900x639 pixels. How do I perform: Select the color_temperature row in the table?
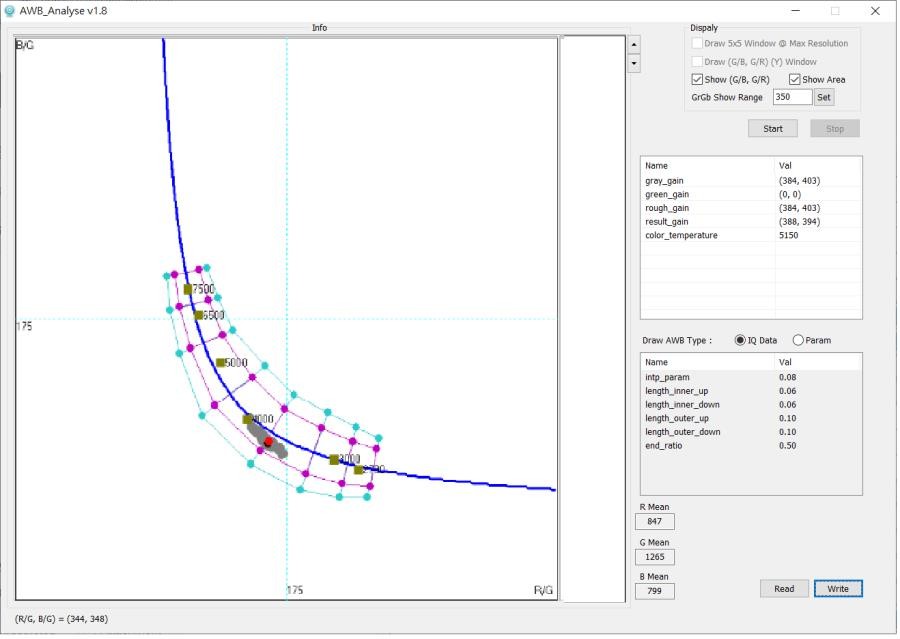750,235
